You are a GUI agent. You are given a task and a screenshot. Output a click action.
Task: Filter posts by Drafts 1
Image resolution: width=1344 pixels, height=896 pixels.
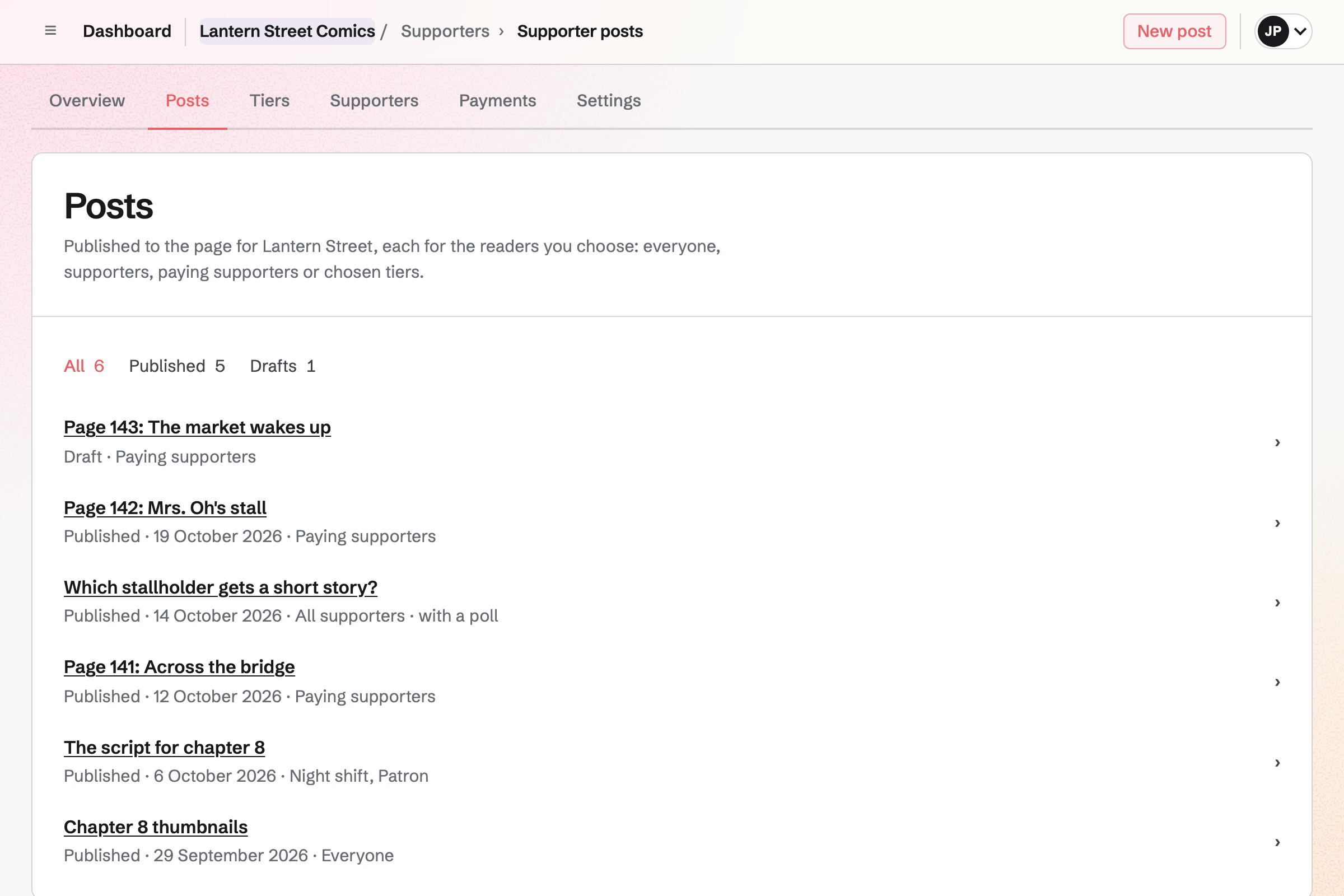pyautogui.click(x=283, y=366)
